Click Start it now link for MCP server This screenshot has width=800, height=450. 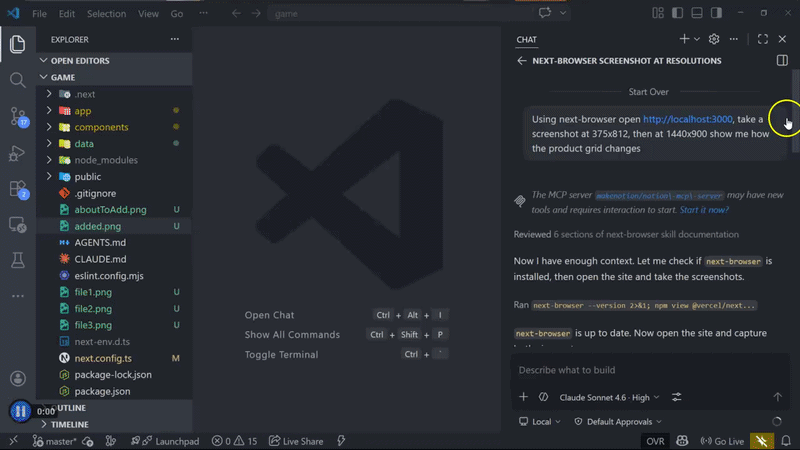point(704,210)
